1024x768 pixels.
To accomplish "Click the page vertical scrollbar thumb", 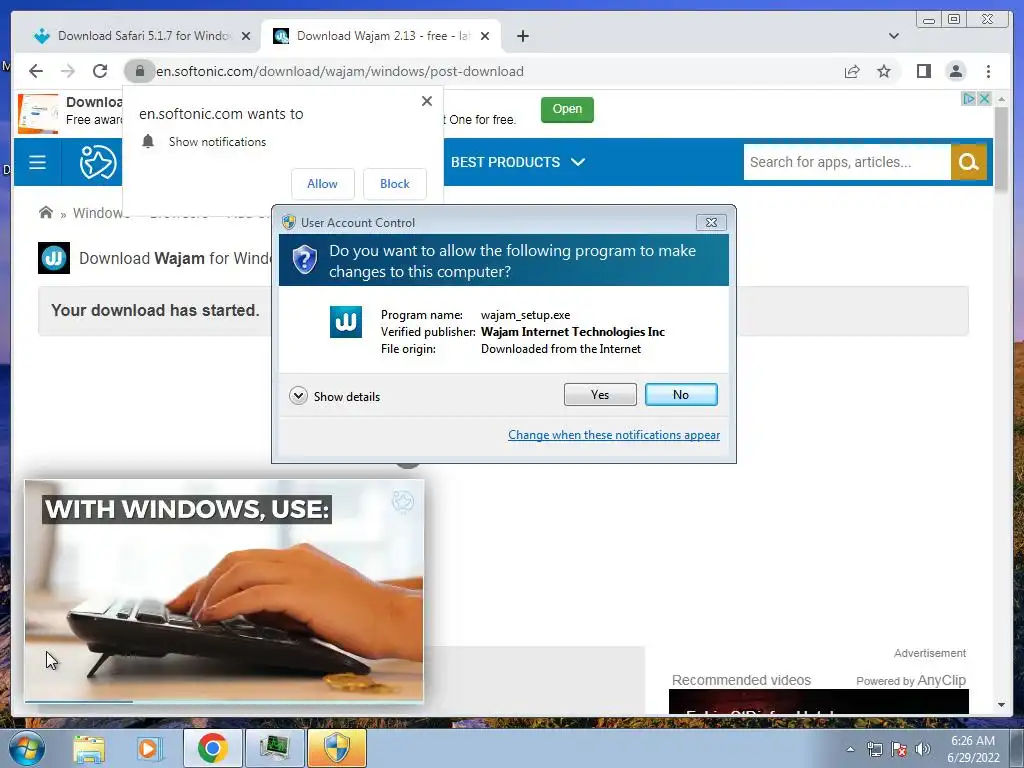I will pyautogui.click(x=1002, y=150).
